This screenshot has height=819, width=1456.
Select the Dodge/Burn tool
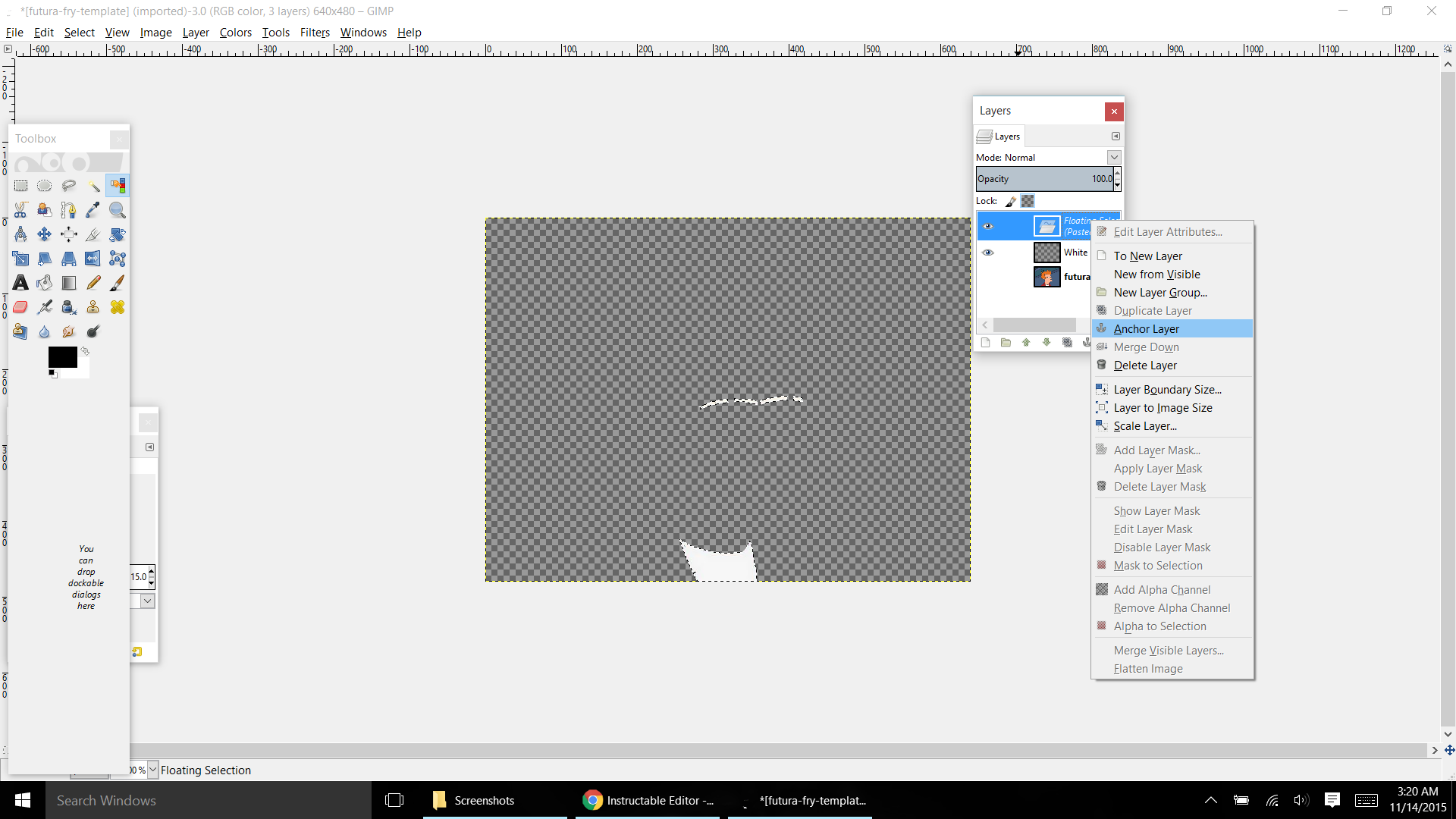tap(93, 331)
